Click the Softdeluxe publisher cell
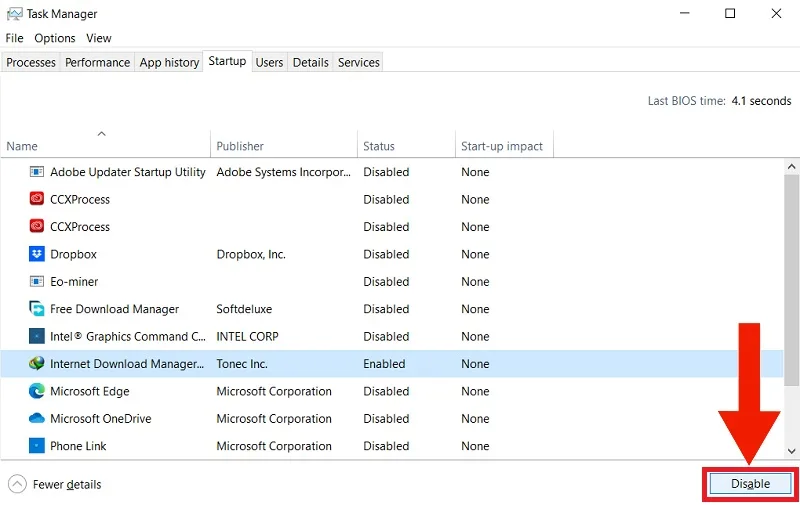The width and height of the screenshot is (800, 505). pos(244,309)
